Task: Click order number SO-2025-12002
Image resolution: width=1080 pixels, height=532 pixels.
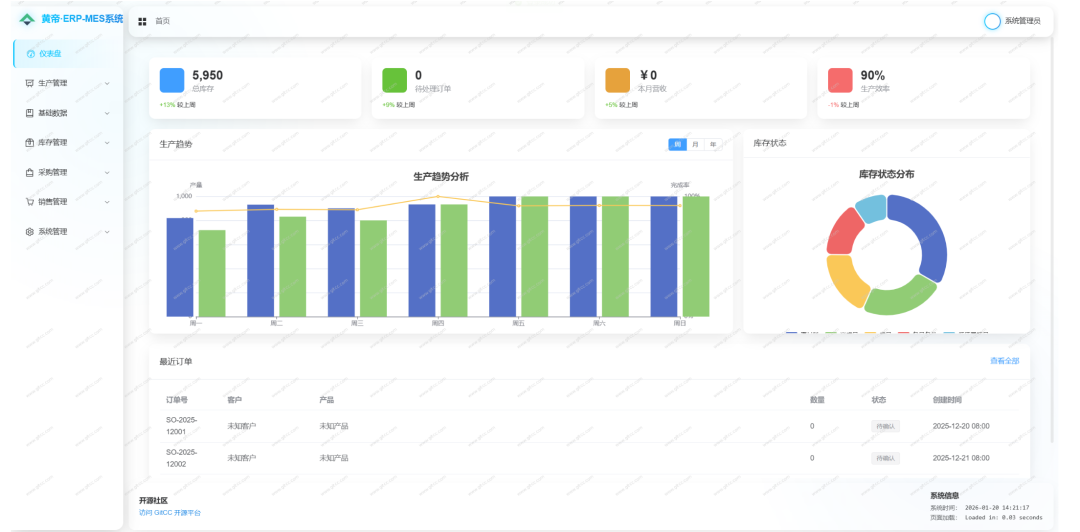Action: (x=182, y=458)
